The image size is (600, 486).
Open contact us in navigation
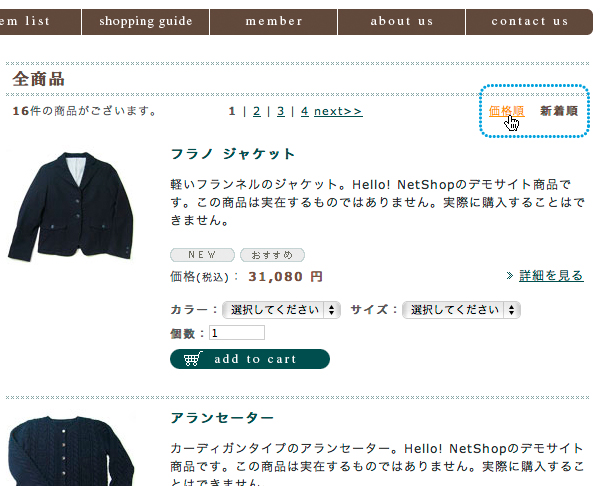[x=530, y=22]
